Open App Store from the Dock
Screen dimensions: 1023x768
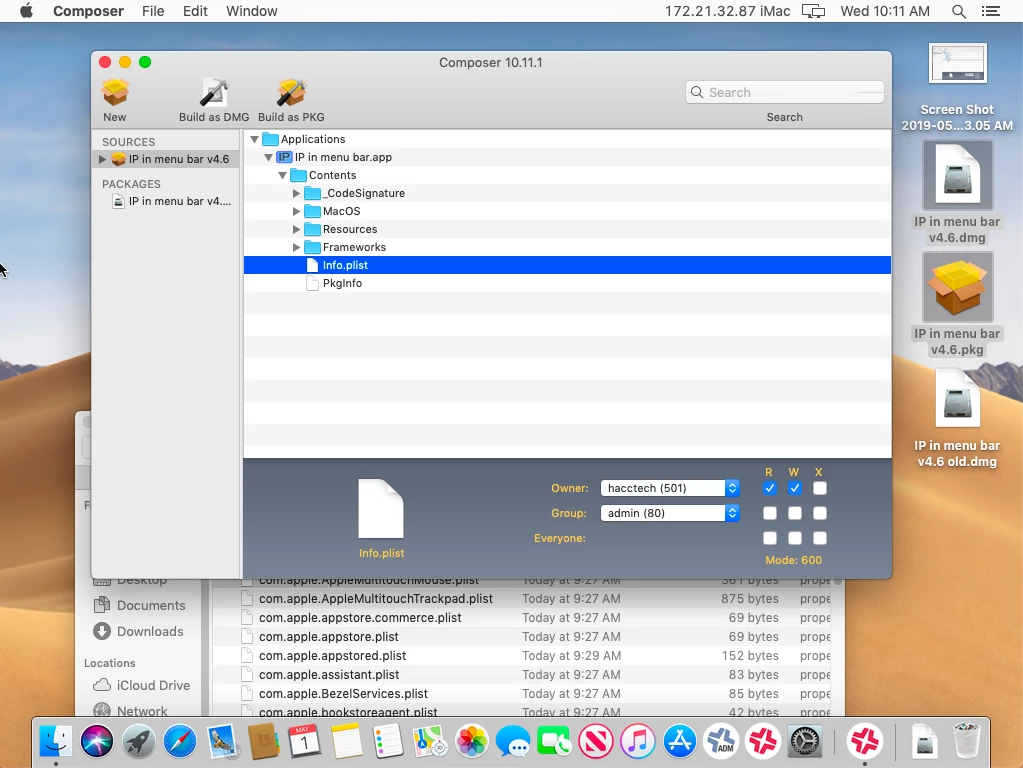pyautogui.click(x=679, y=741)
